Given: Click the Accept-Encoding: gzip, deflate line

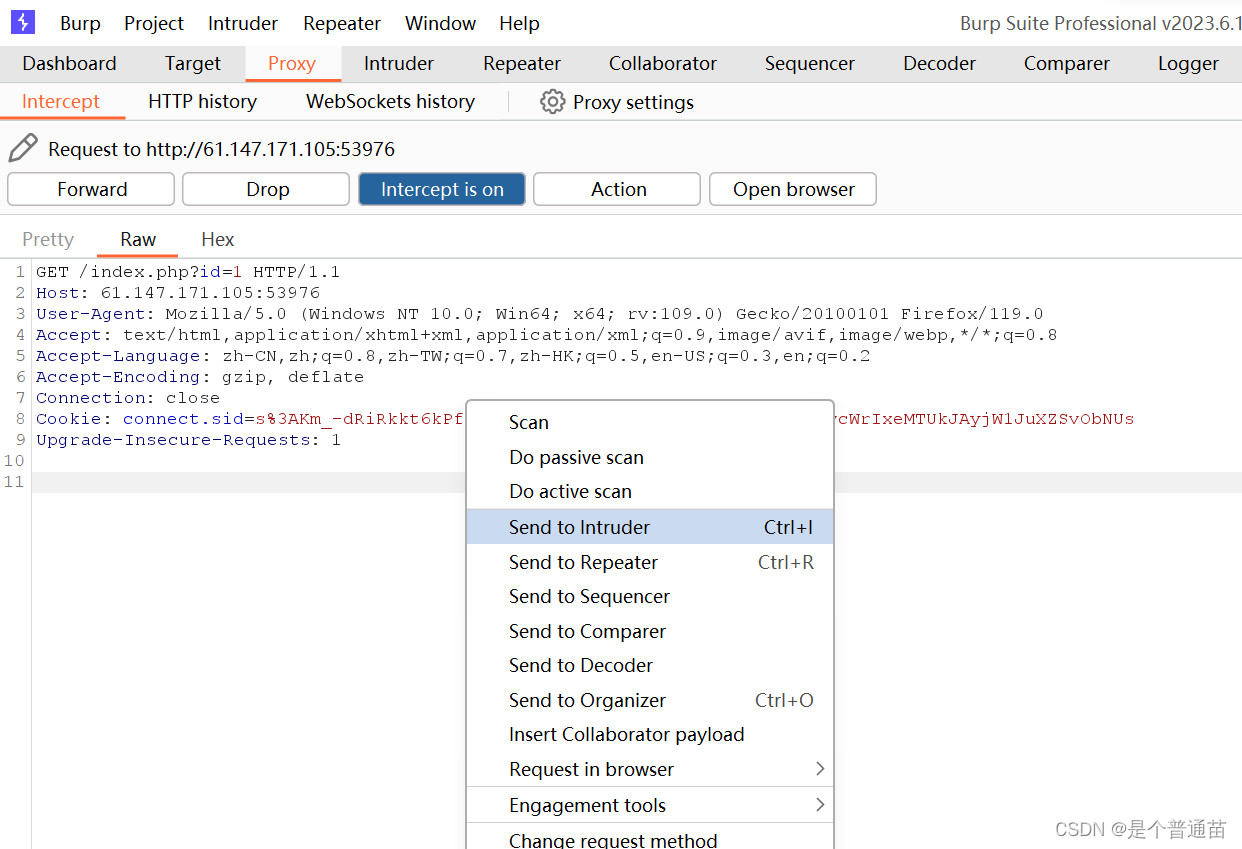Looking at the screenshot, I should pos(200,377).
